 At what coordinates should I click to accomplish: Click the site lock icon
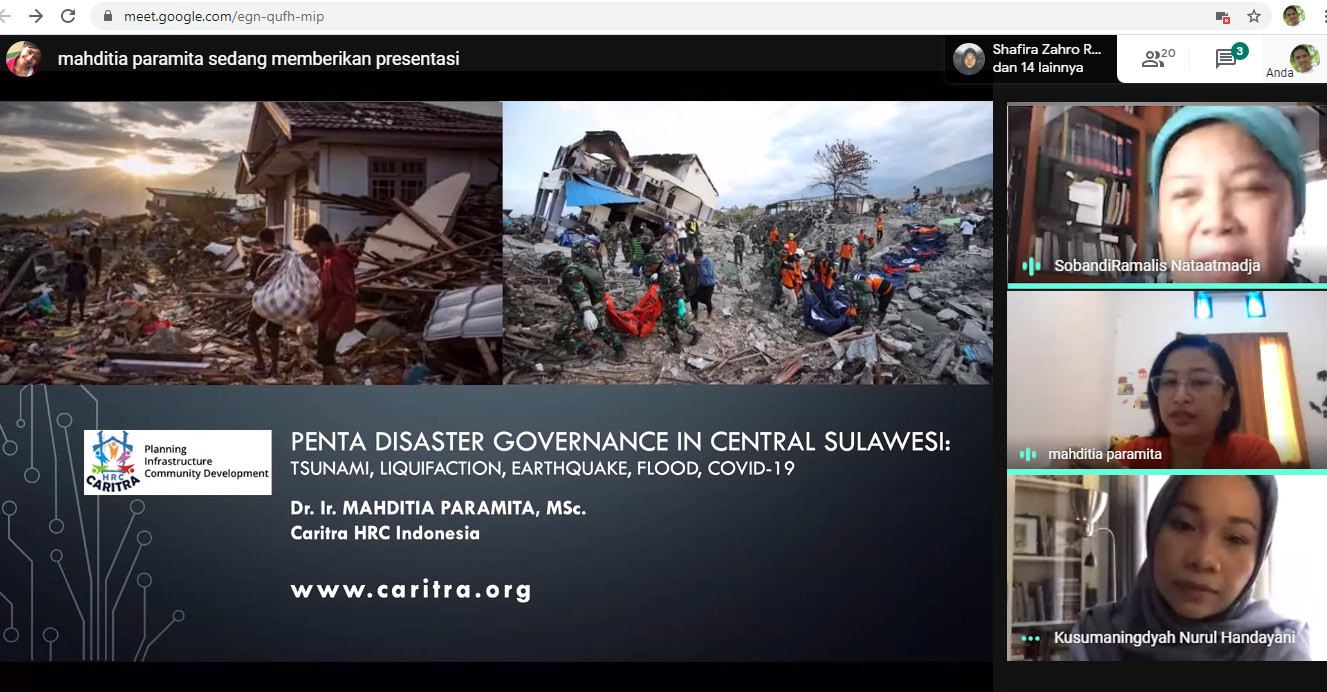click(x=107, y=17)
